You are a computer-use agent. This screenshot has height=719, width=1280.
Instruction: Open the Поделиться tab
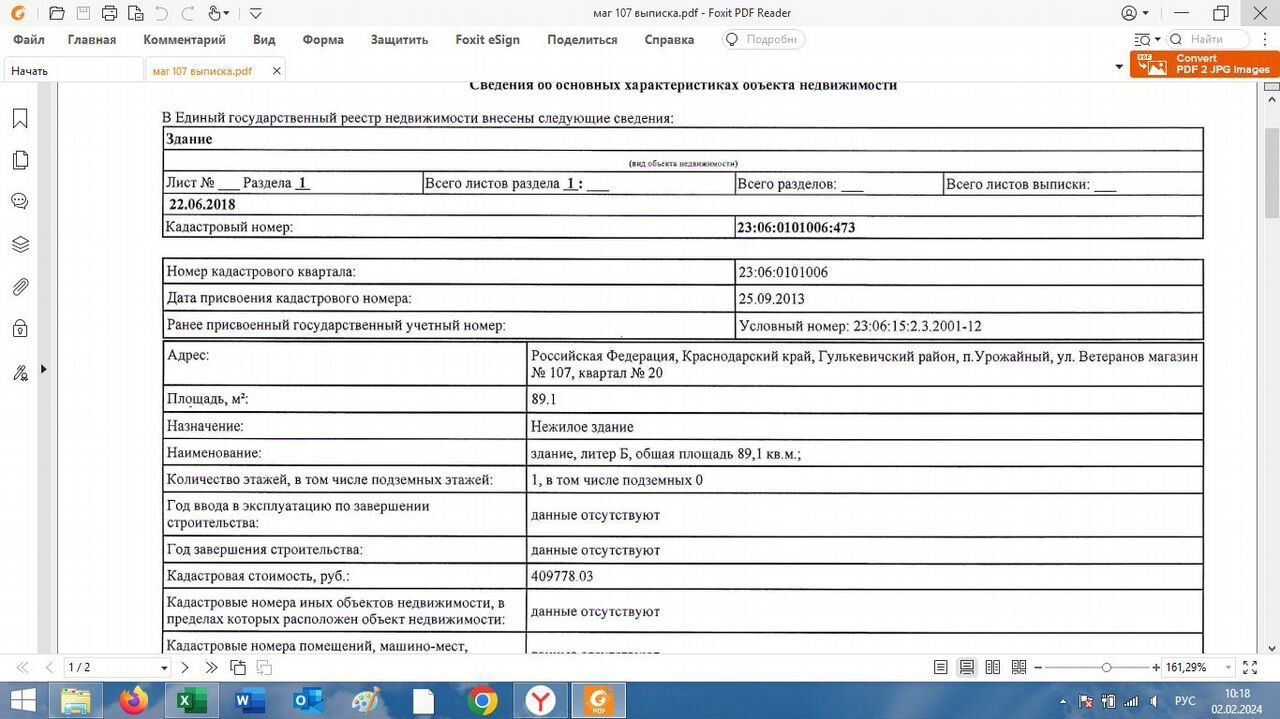(x=582, y=40)
